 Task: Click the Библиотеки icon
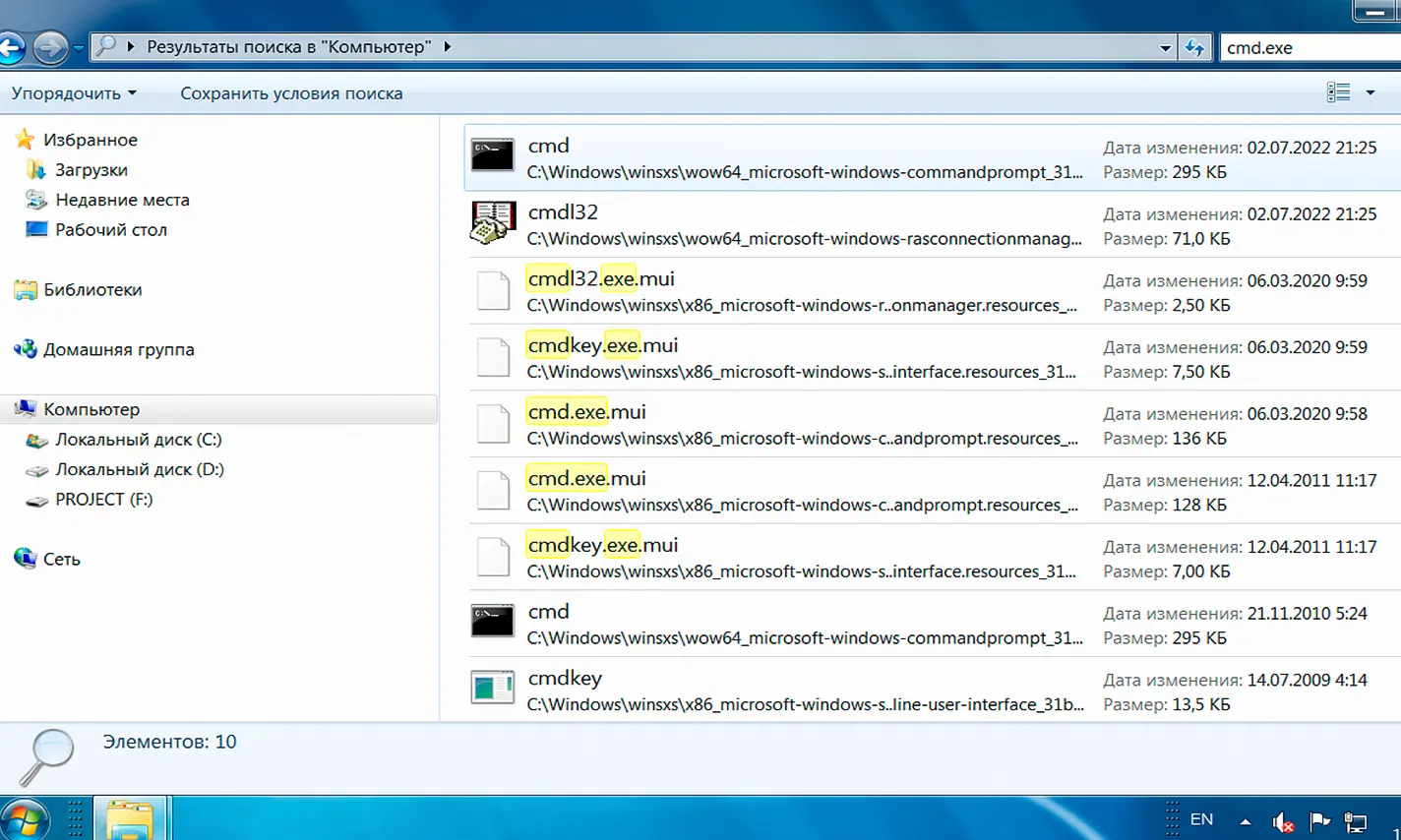click(26, 289)
